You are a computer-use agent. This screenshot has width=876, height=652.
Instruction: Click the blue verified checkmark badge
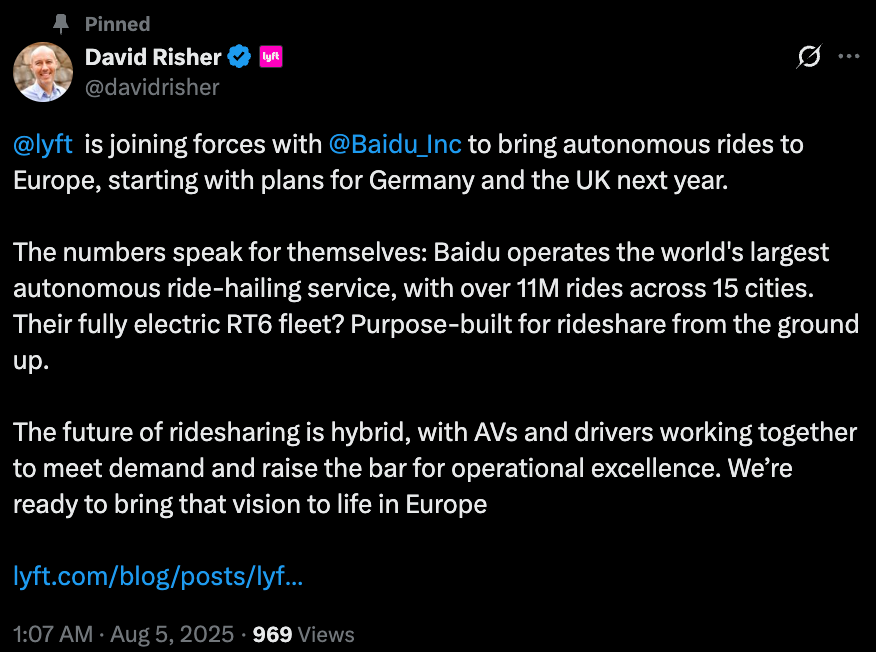click(239, 57)
